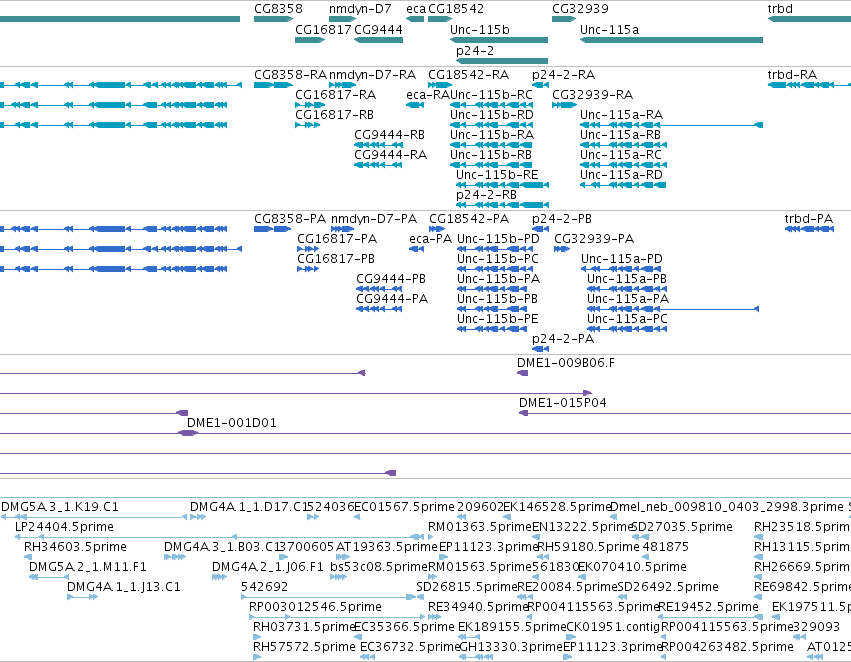Open the eca-PA coding sequence
851x662 pixels.
(x=416, y=249)
